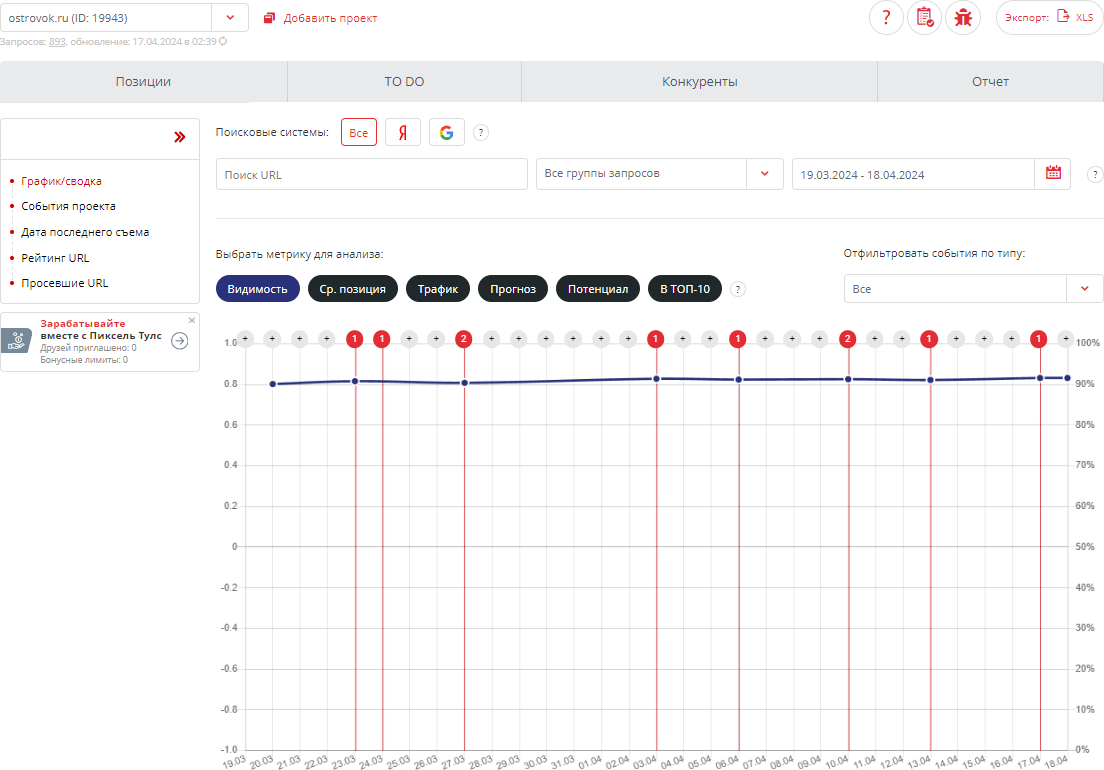1104x770 pixels.
Task: Open the clipboard checklist icon in header
Action: 924,18
